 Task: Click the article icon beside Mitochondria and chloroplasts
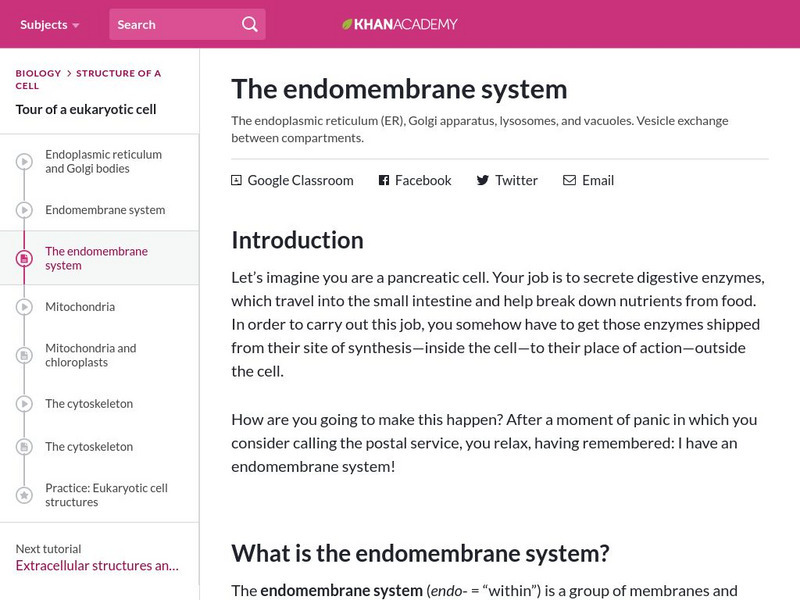(x=24, y=355)
